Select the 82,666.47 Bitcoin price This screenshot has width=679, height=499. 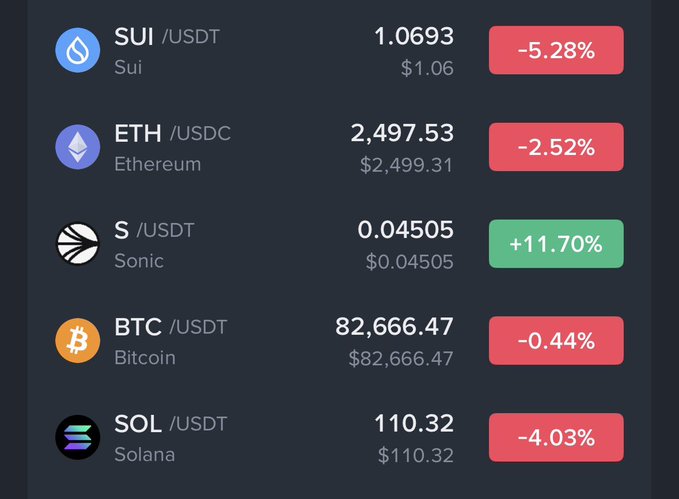click(394, 327)
